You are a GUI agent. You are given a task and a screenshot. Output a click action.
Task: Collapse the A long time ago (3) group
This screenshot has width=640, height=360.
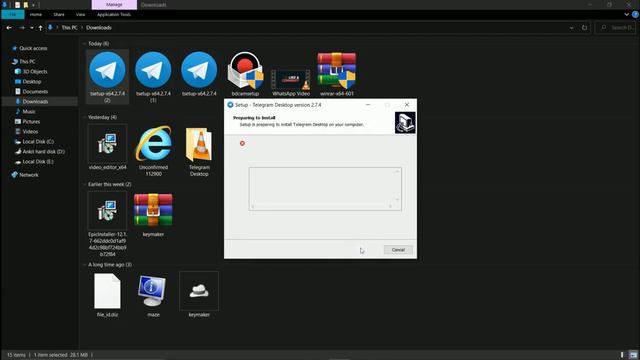coord(84,265)
